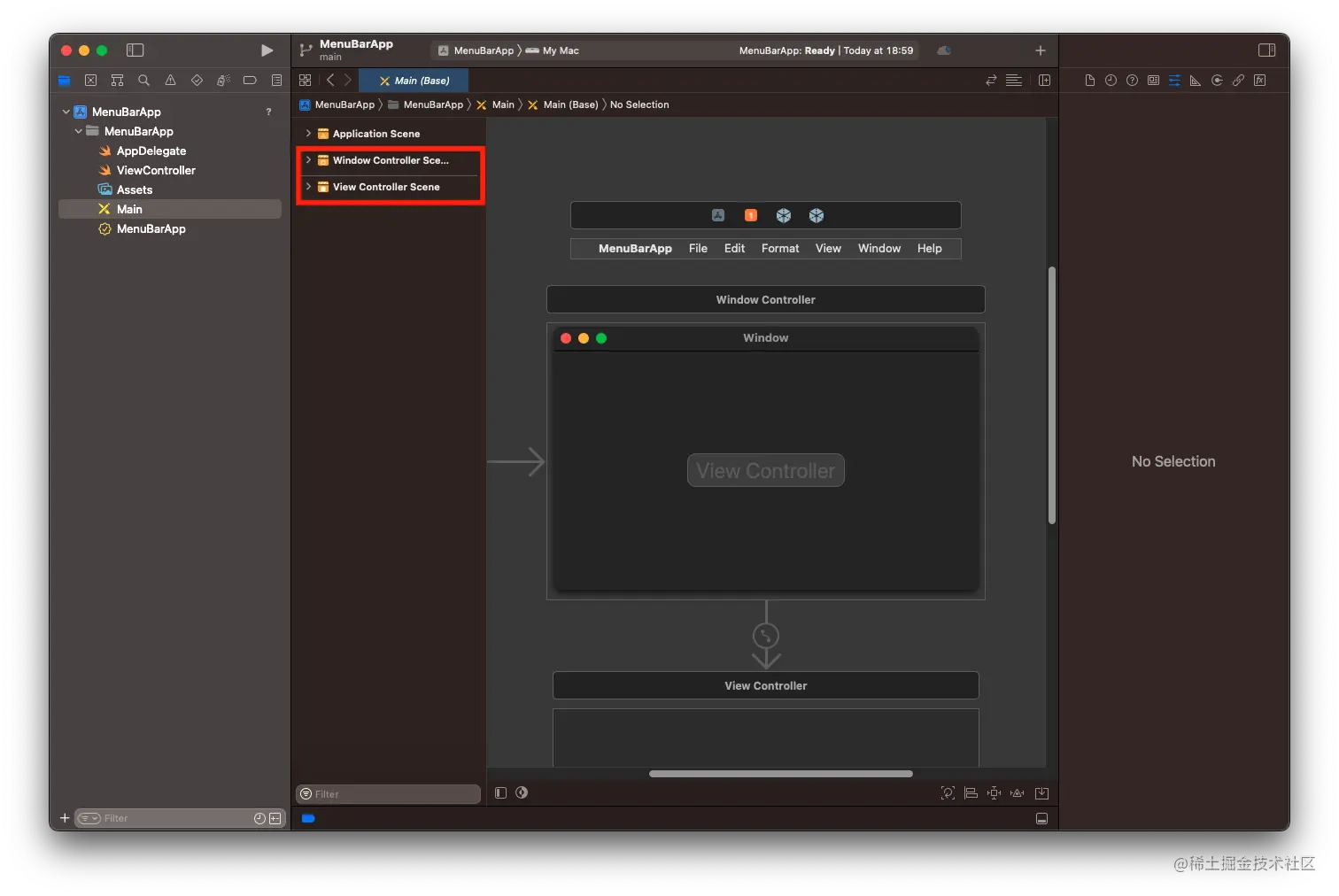Click the File menu in storyboard

[698, 249]
